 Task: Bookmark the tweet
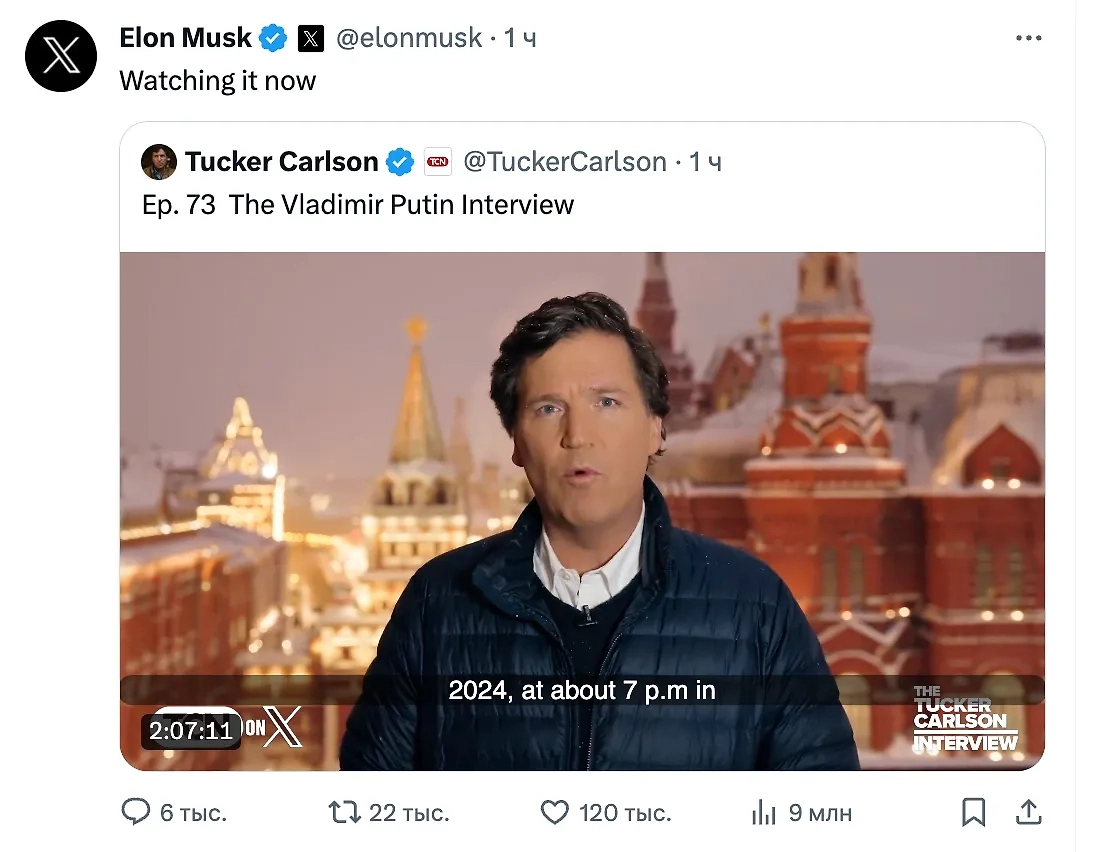(x=975, y=813)
